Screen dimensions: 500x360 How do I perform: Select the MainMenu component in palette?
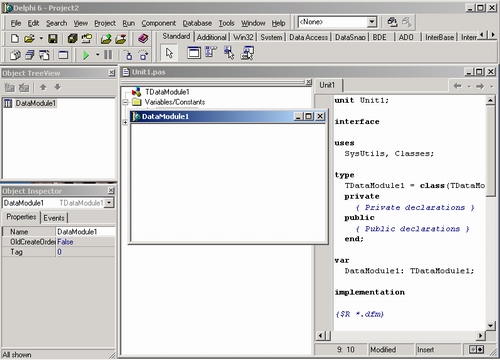point(211,53)
